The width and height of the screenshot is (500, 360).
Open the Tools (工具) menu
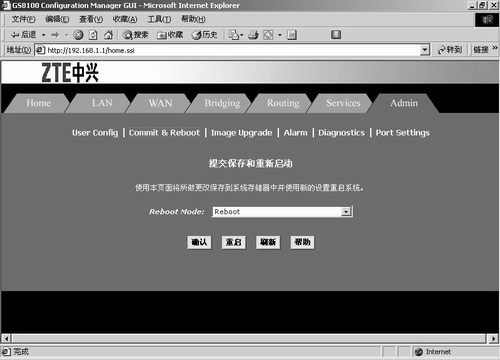[x=159, y=19]
